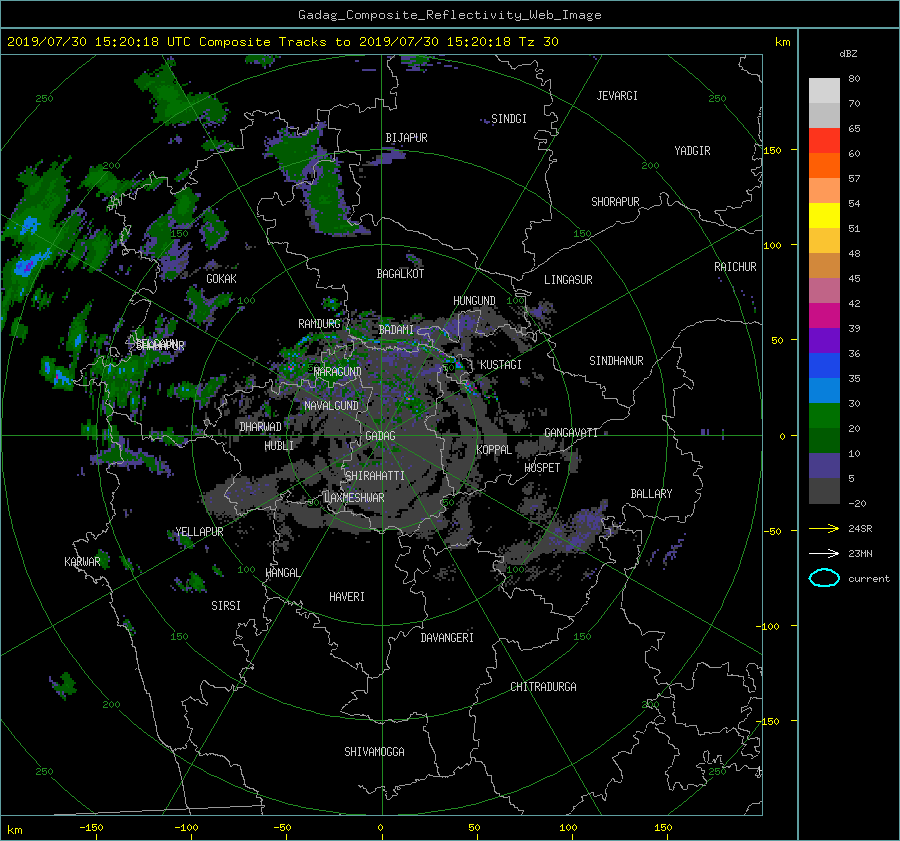The image size is (900, 841).
Task: Click the 'dBZ' legend heading
Action: tap(848, 53)
